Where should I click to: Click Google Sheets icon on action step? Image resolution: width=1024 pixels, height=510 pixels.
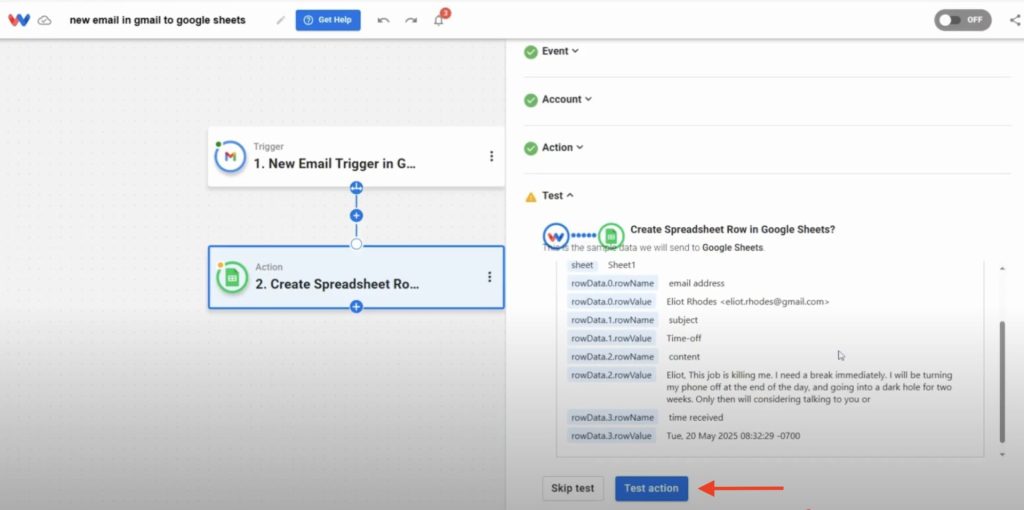point(232,278)
